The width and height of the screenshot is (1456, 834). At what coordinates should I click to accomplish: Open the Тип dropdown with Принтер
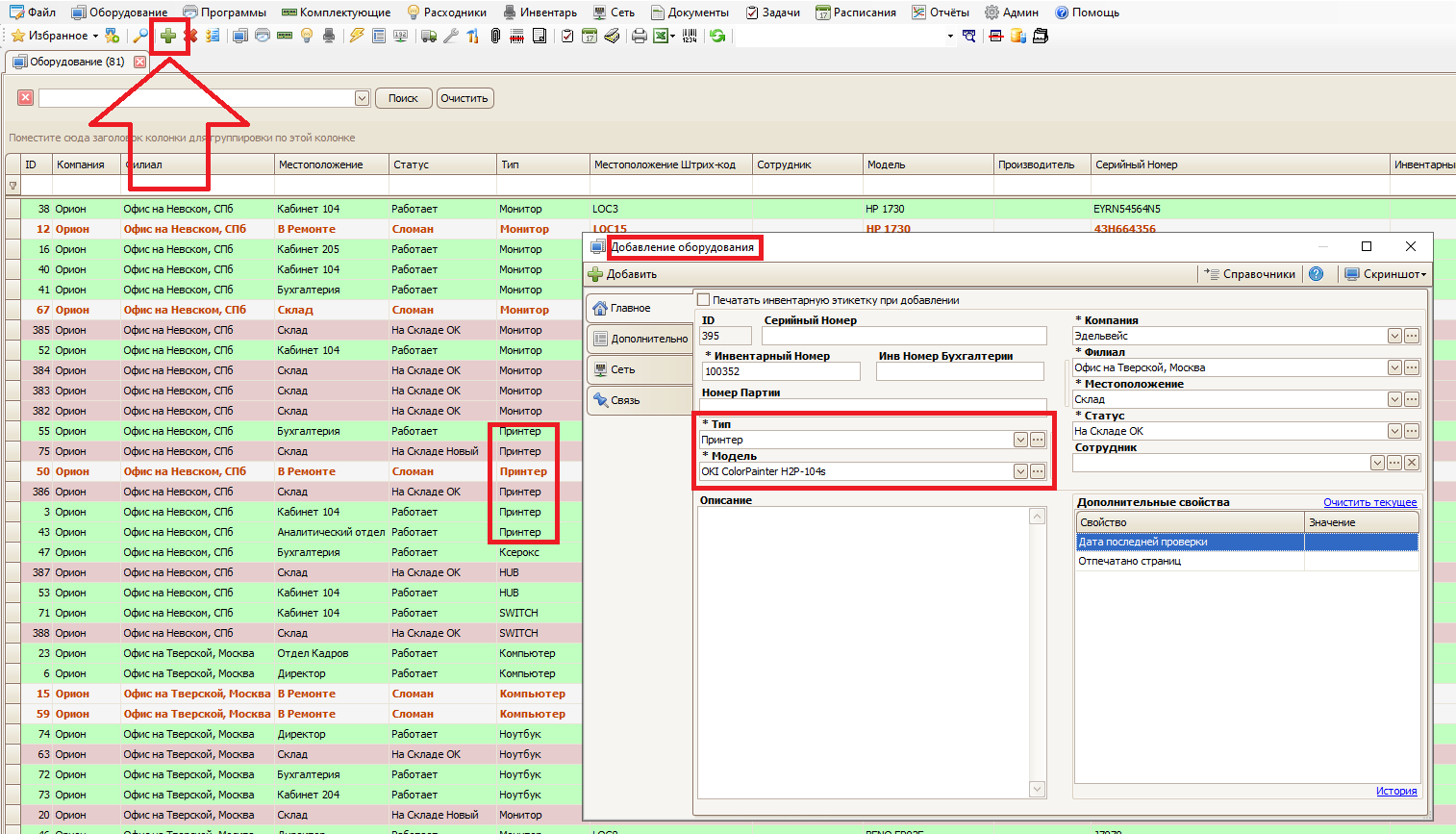click(x=1020, y=440)
